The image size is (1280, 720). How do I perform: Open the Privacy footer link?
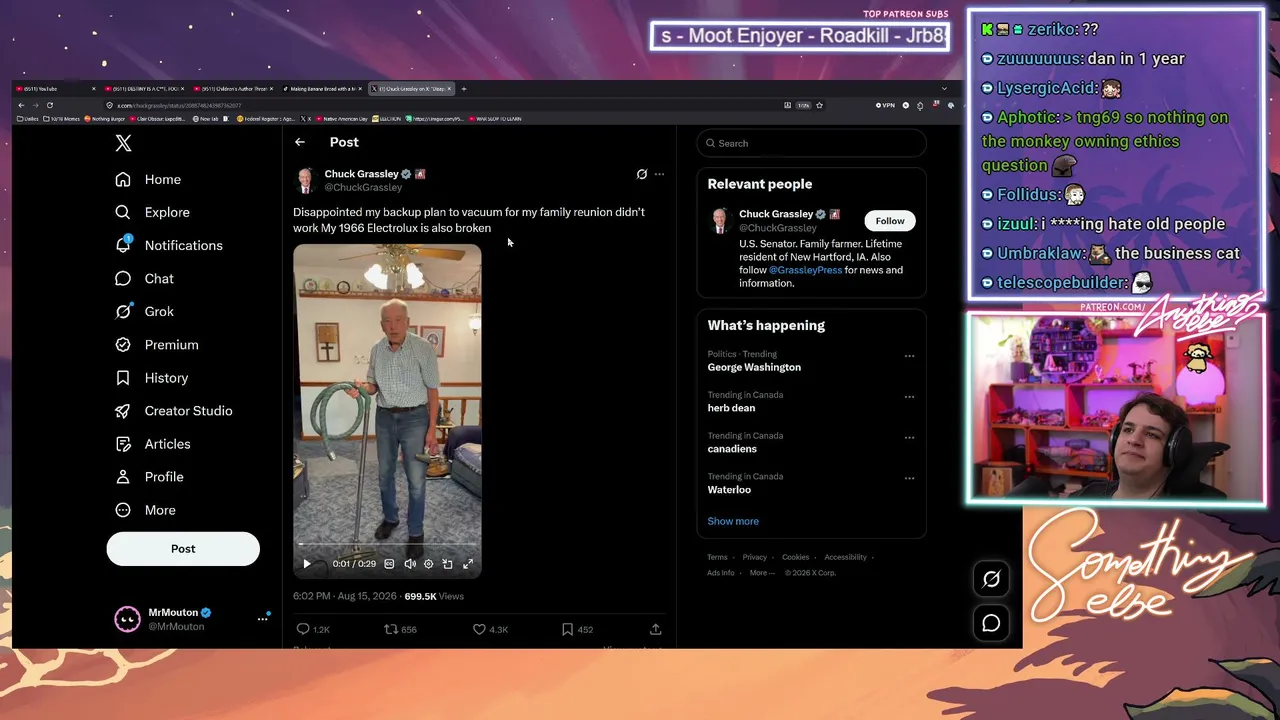pyautogui.click(x=755, y=557)
